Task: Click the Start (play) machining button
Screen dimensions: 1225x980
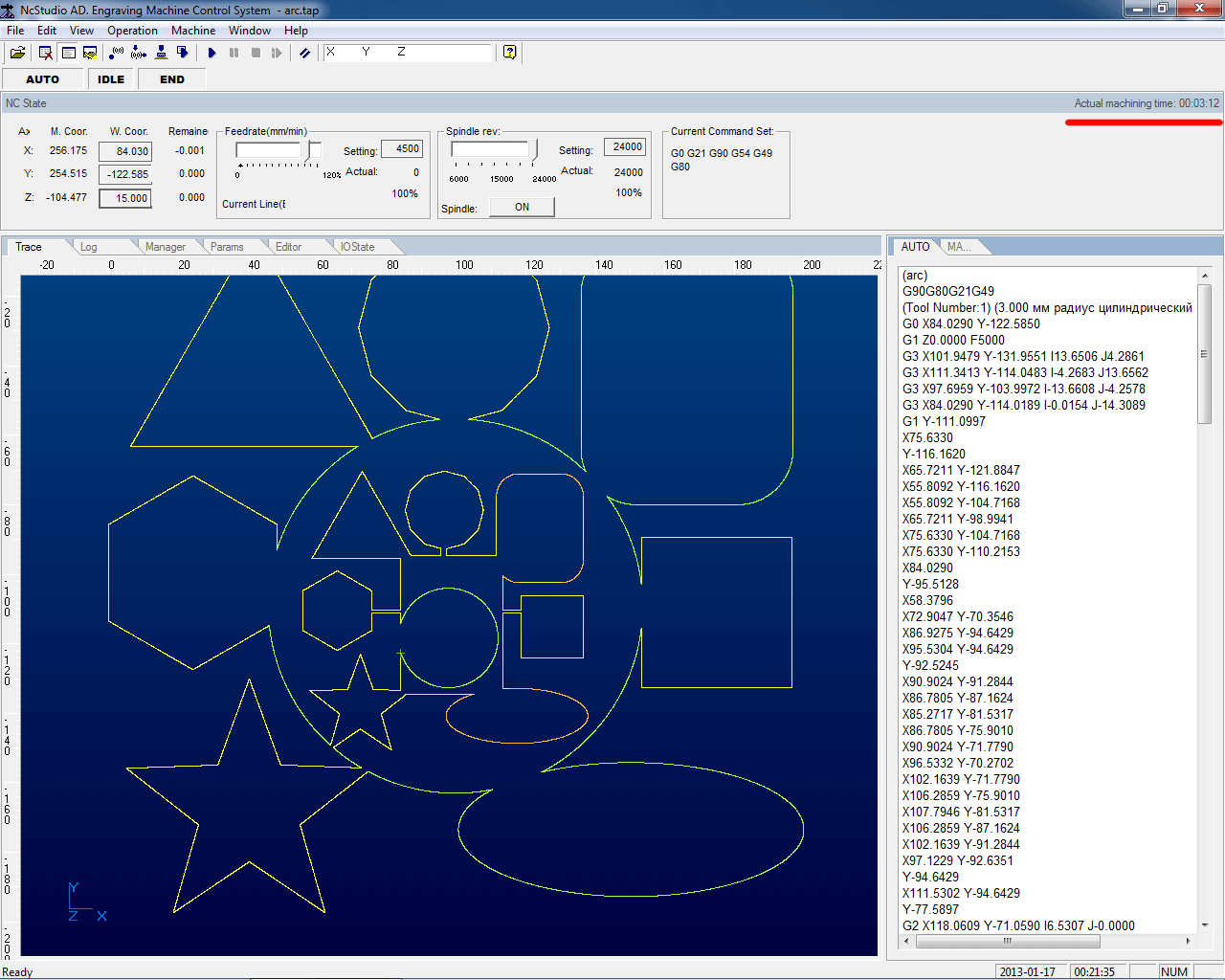Action: pyautogui.click(x=212, y=53)
